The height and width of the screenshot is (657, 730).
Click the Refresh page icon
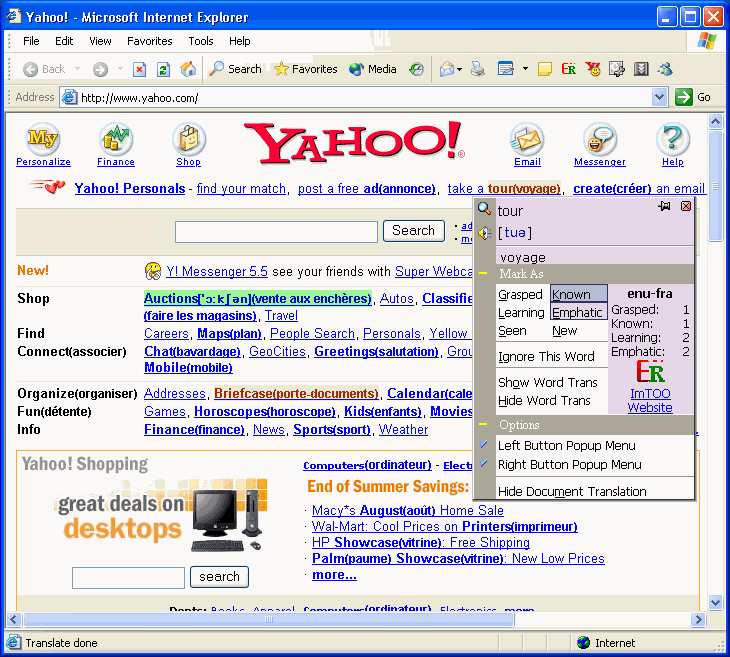163,69
